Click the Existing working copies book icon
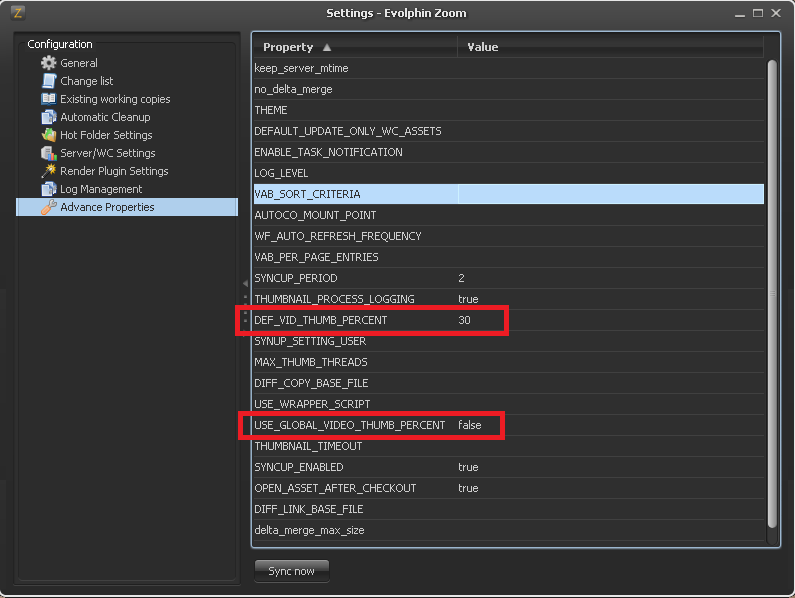795x598 pixels. [x=49, y=99]
